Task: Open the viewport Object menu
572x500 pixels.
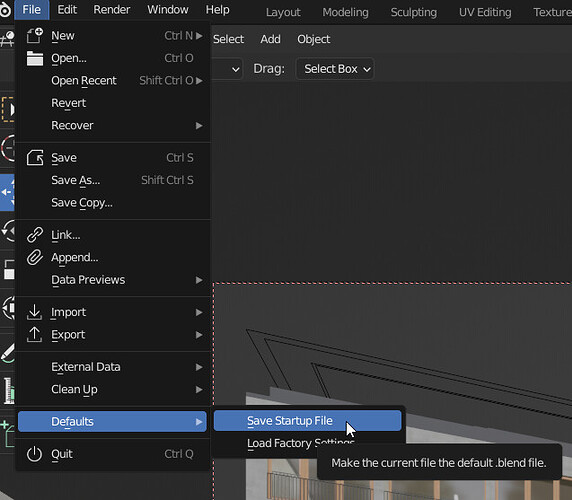Action: [314, 39]
